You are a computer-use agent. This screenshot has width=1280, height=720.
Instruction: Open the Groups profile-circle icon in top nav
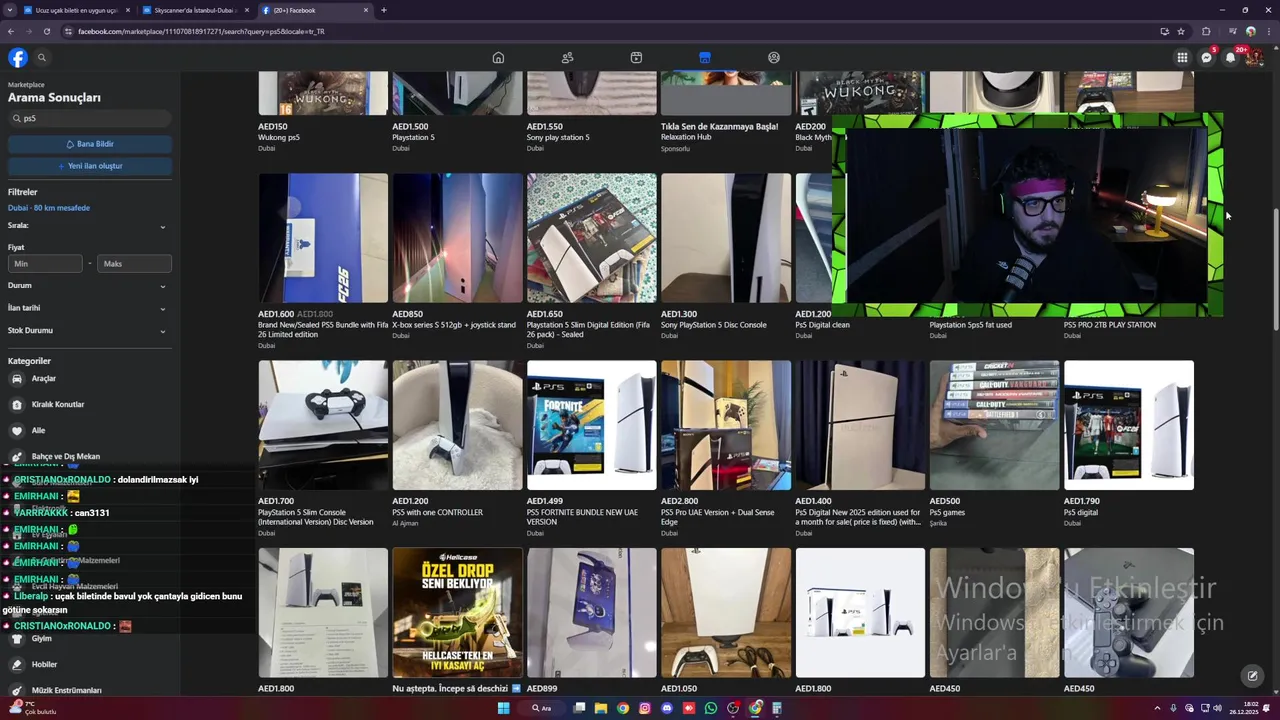pyautogui.click(x=774, y=57)
